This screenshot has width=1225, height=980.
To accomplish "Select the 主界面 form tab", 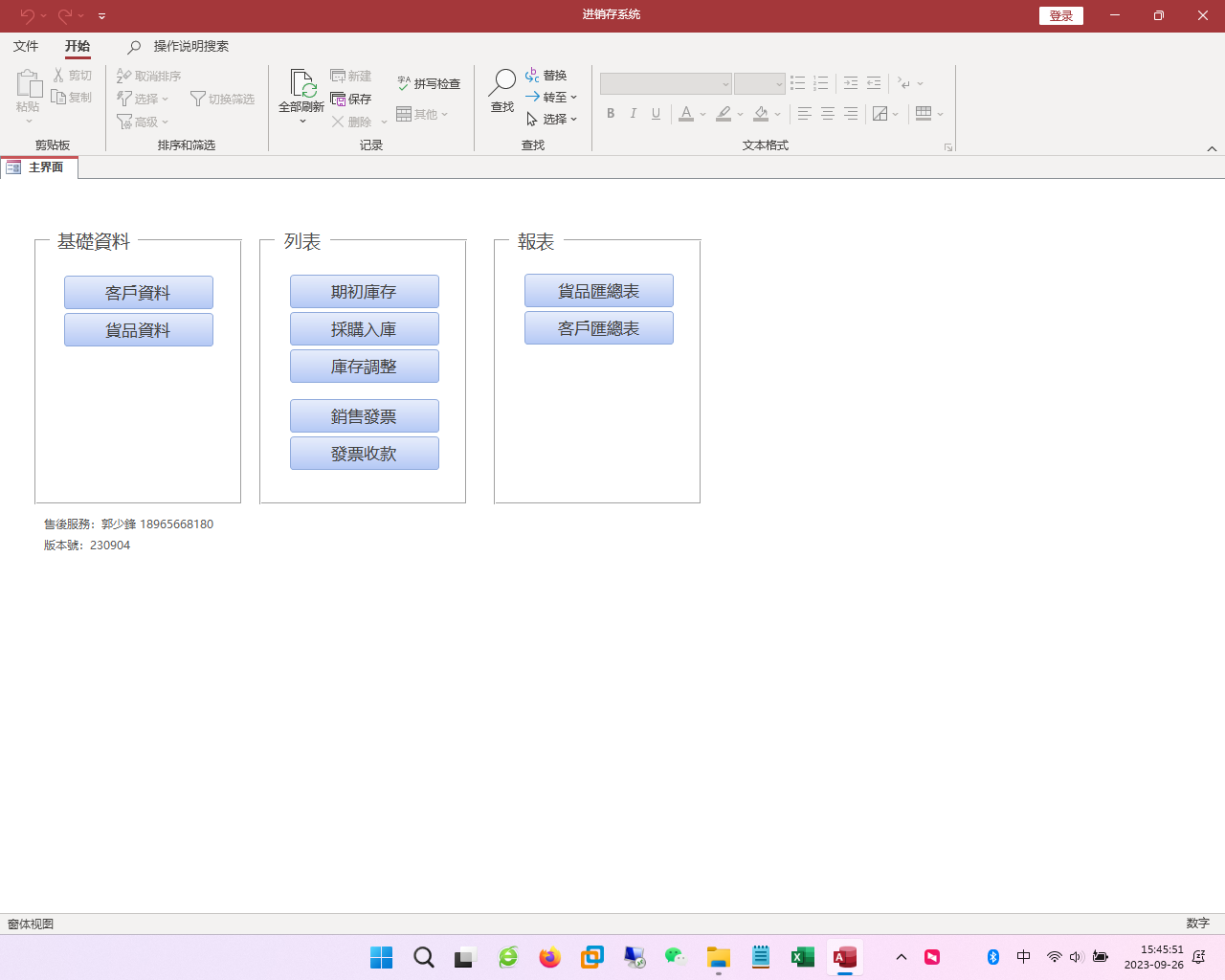I will click(39, 167).
